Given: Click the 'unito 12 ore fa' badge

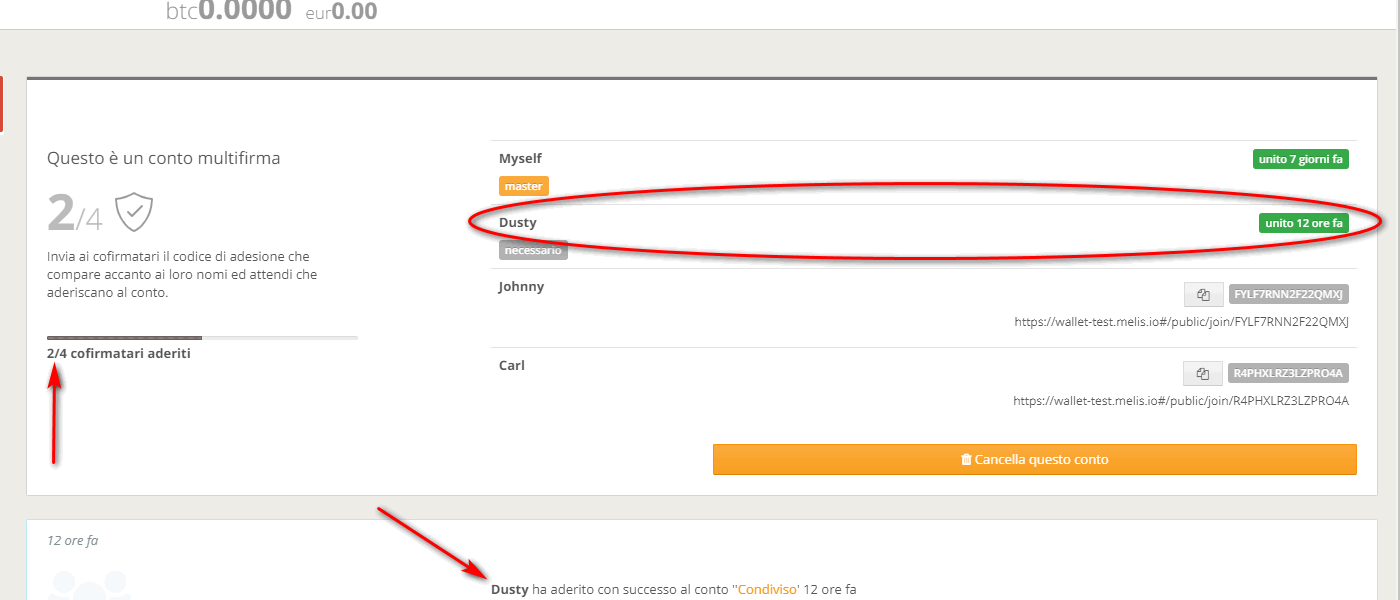Looking at the screenshot, I should point(1304,223).
